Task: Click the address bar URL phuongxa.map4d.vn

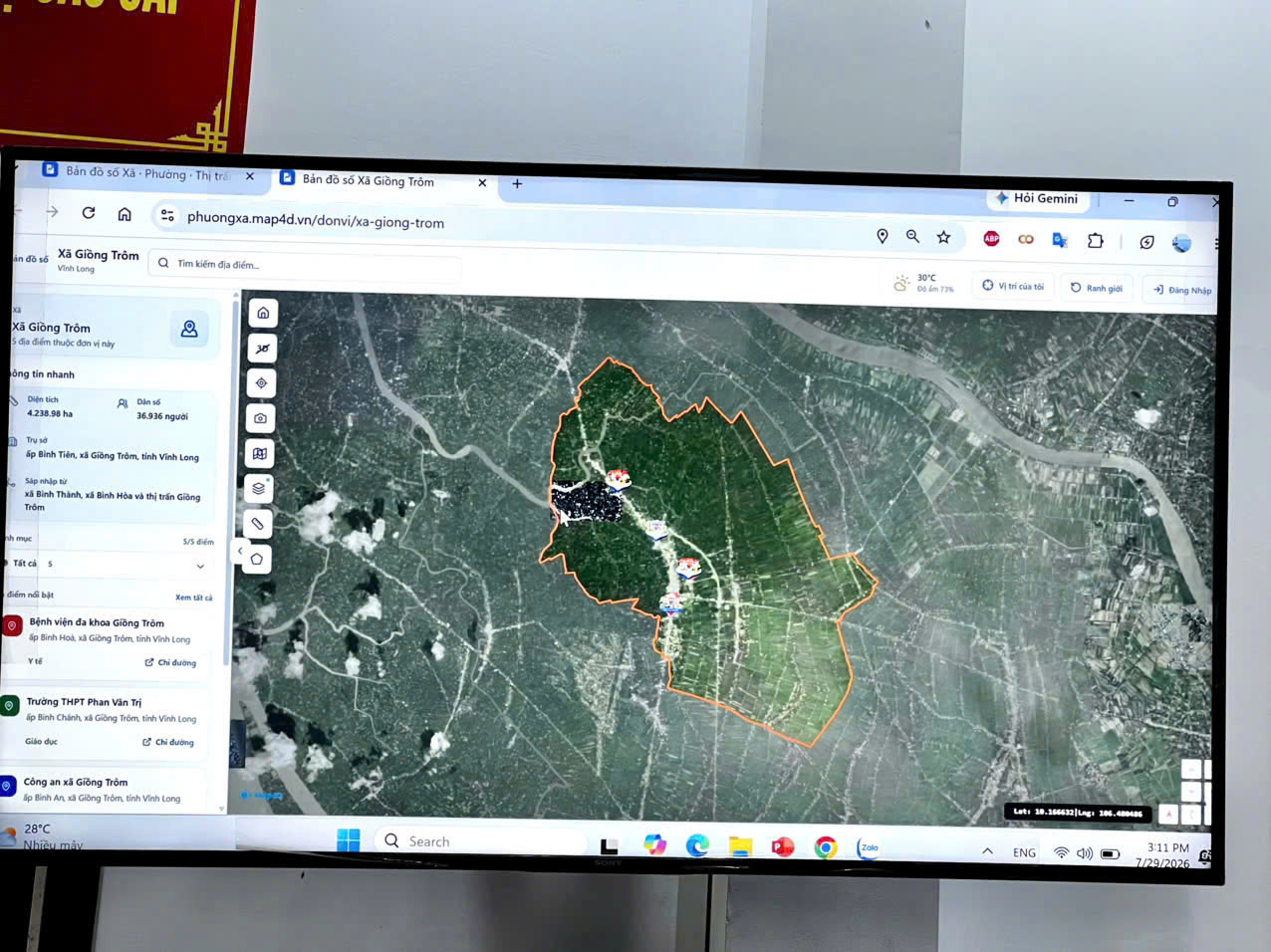Action: click(315, 221)
